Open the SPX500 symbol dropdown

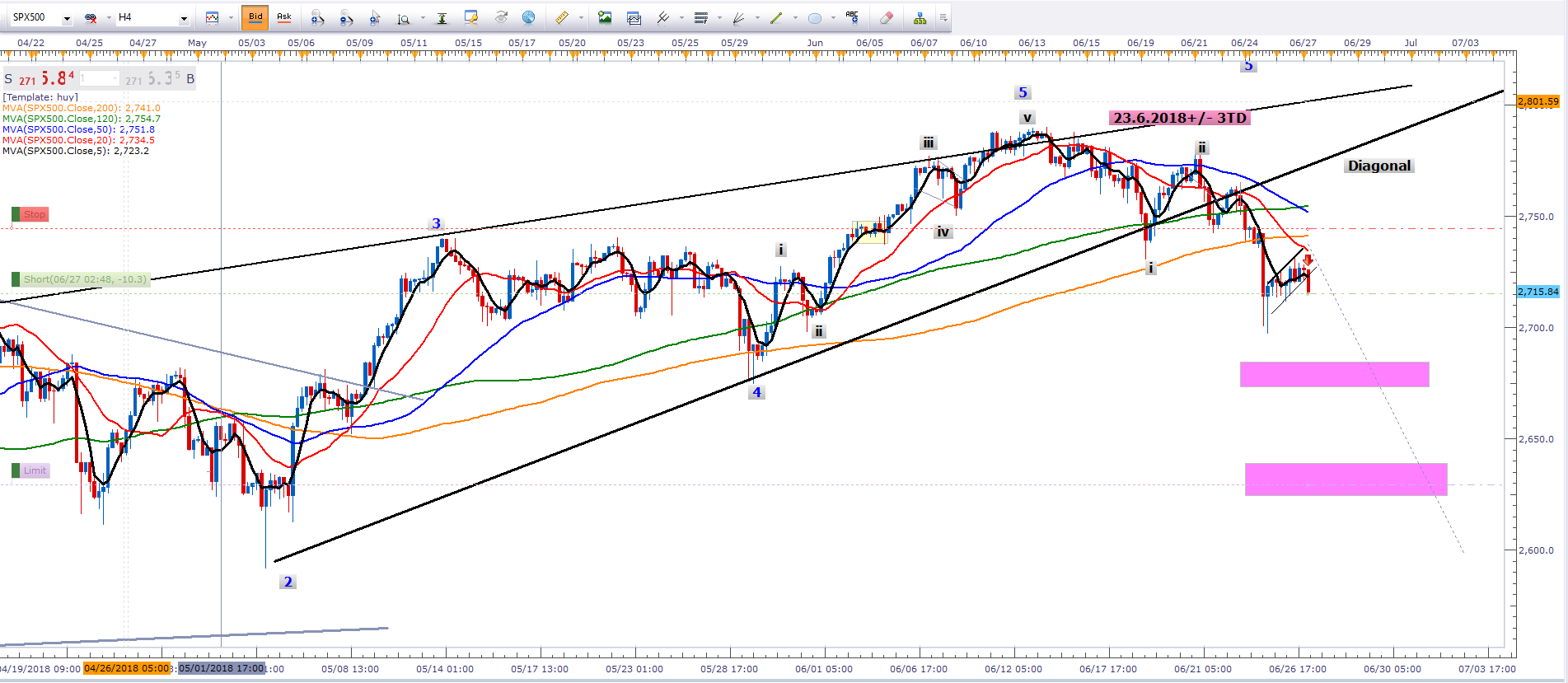67,18
